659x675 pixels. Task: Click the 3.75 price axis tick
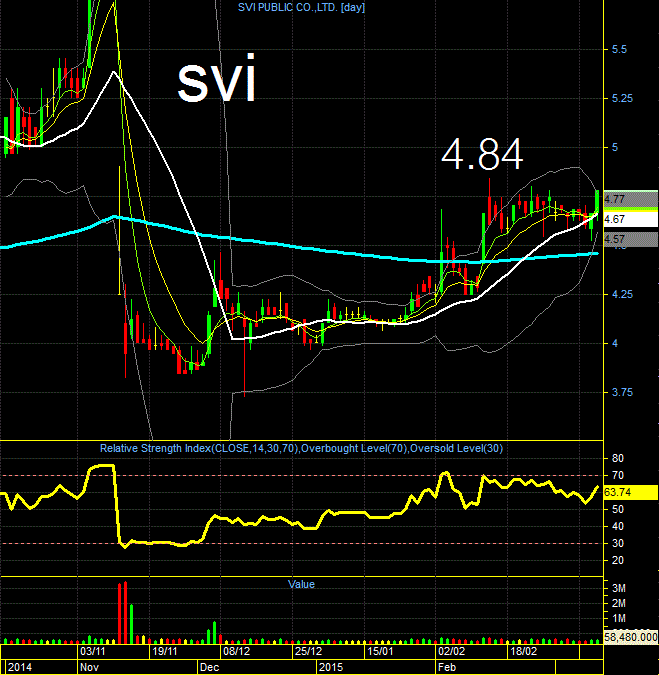pos(622,393)
